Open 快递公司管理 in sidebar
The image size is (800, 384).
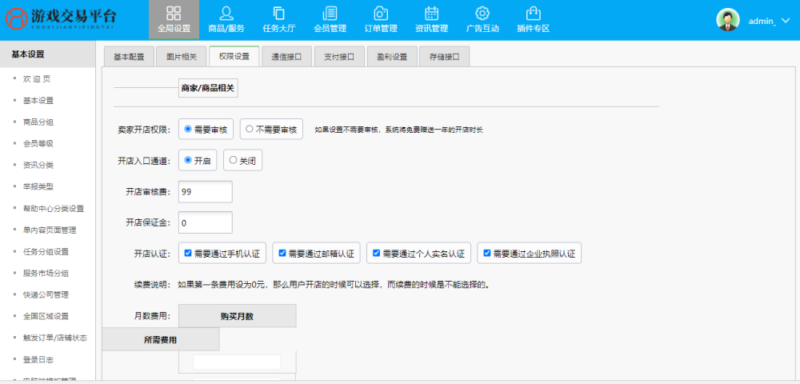(x=46, y=295)
